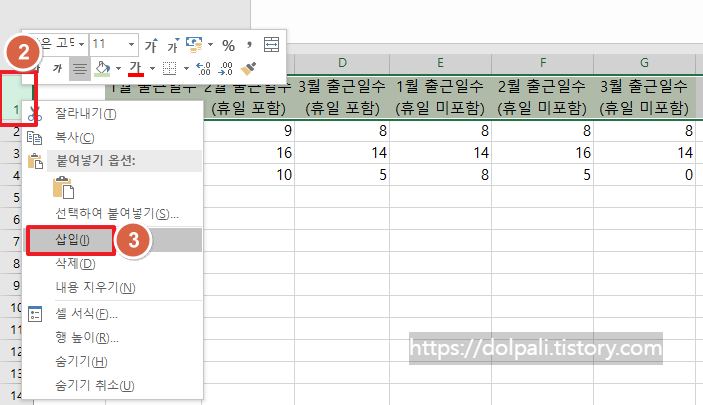This screenshot has height=405, width=703.
Task: Click cell F2 containing 8
Action: point(542,131)
